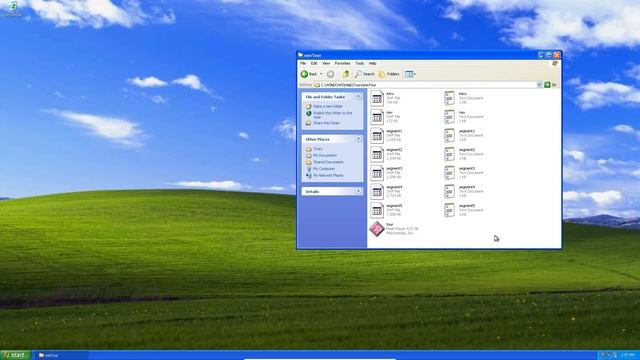This screenshot has width=640, height=360.
Task: Open My Documents from Other Places
Action: pyautogui.click(x=325, y=156)
